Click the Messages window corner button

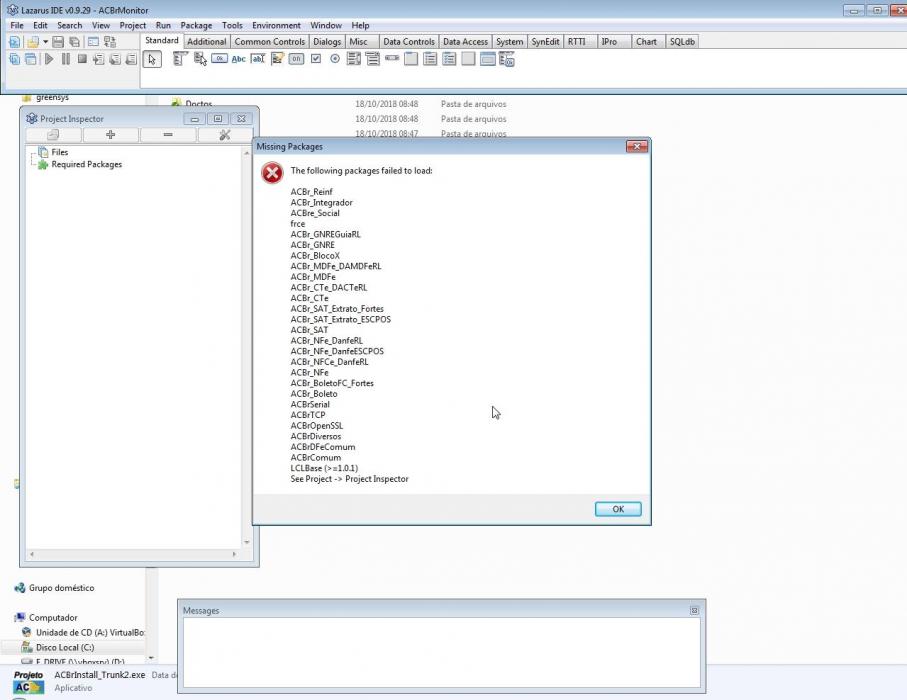pyautogui.click(x=694, y=610)
